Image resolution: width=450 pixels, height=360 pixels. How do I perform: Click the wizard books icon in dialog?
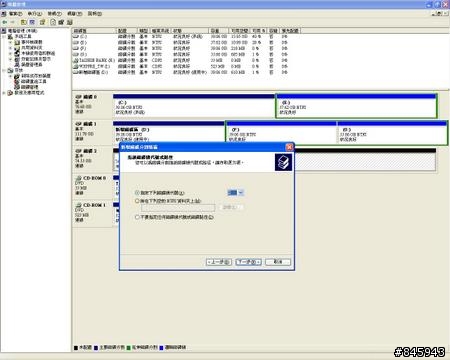pyautogui.click(x=283, y=162)
